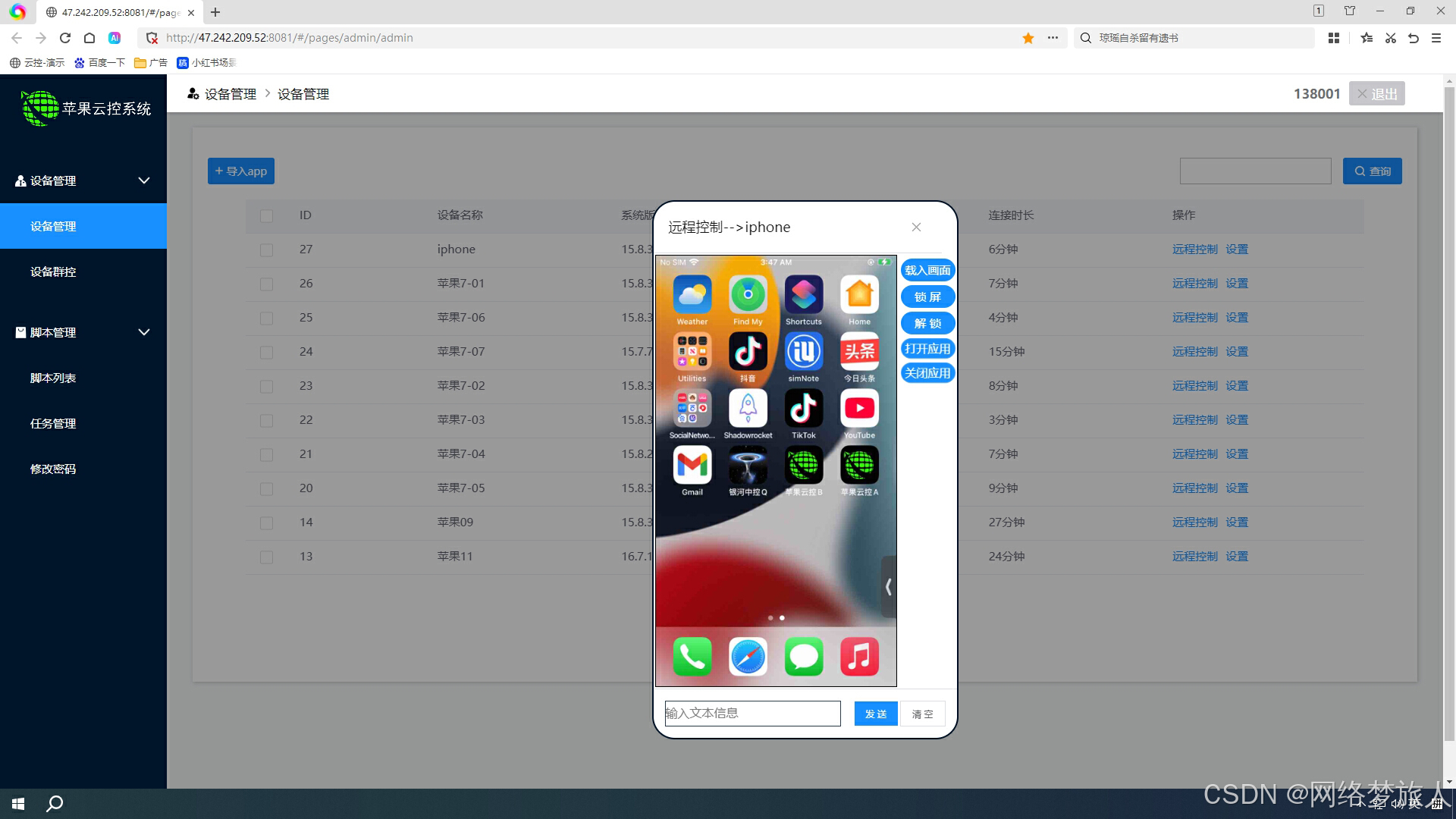Viewport: 1456px width, 819px height.
Task: Click the browser bookmark star icon
Action: tap(1028, 38)
